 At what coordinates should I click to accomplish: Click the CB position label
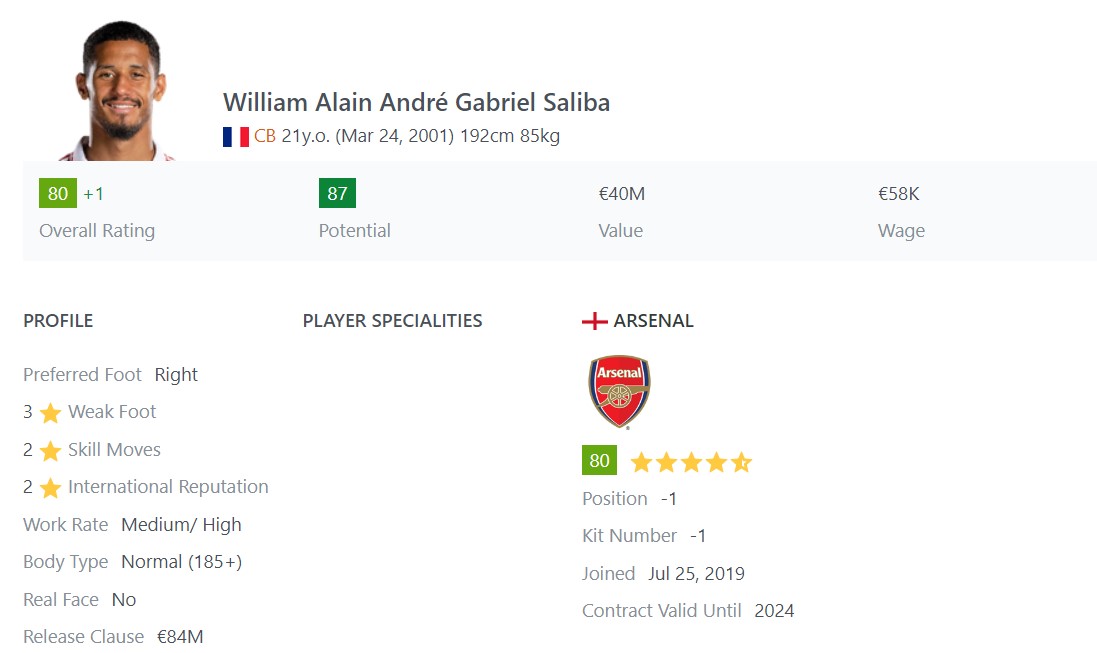[x=265, y=136]
